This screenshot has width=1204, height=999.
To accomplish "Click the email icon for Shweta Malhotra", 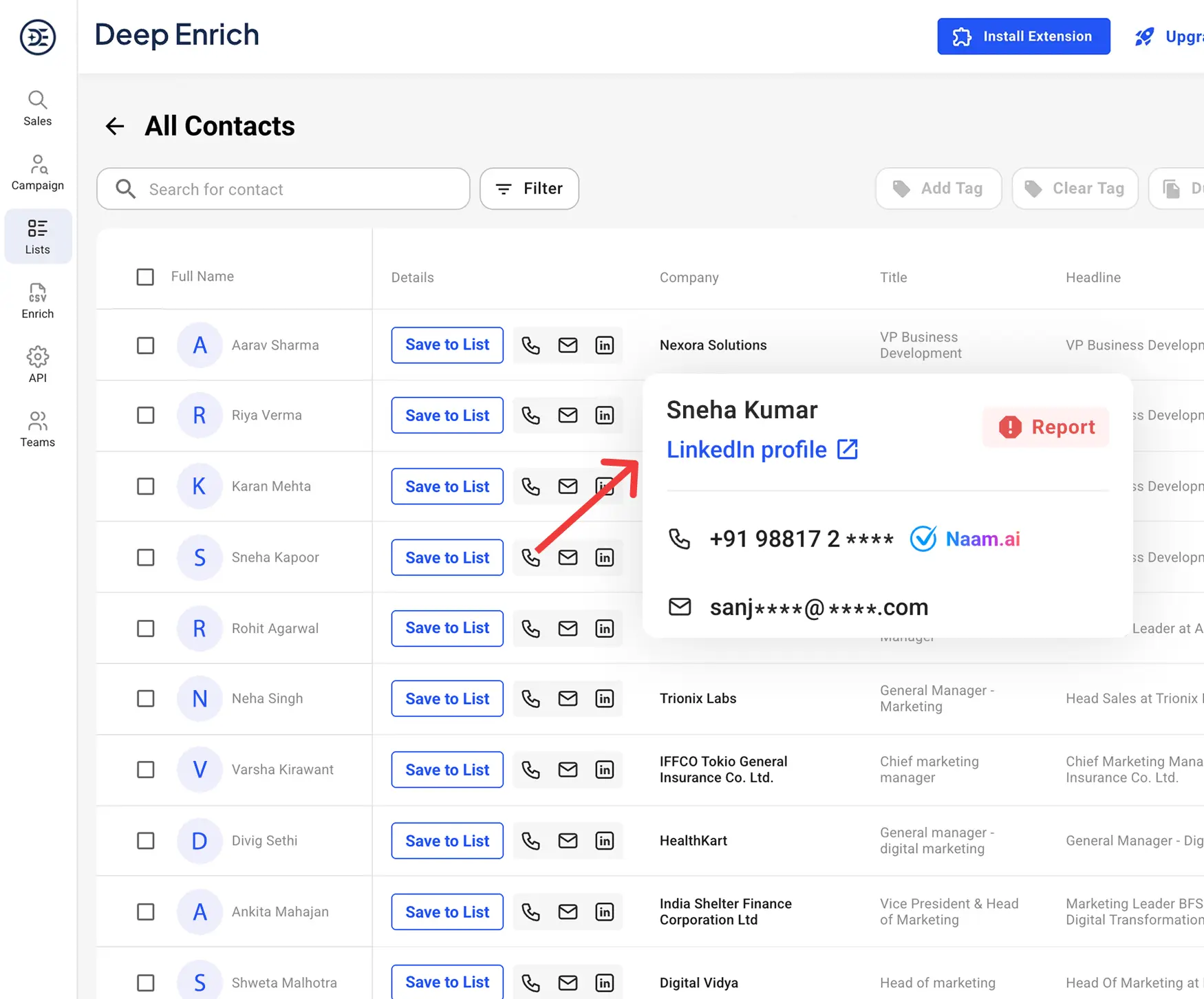I will 568,982.
